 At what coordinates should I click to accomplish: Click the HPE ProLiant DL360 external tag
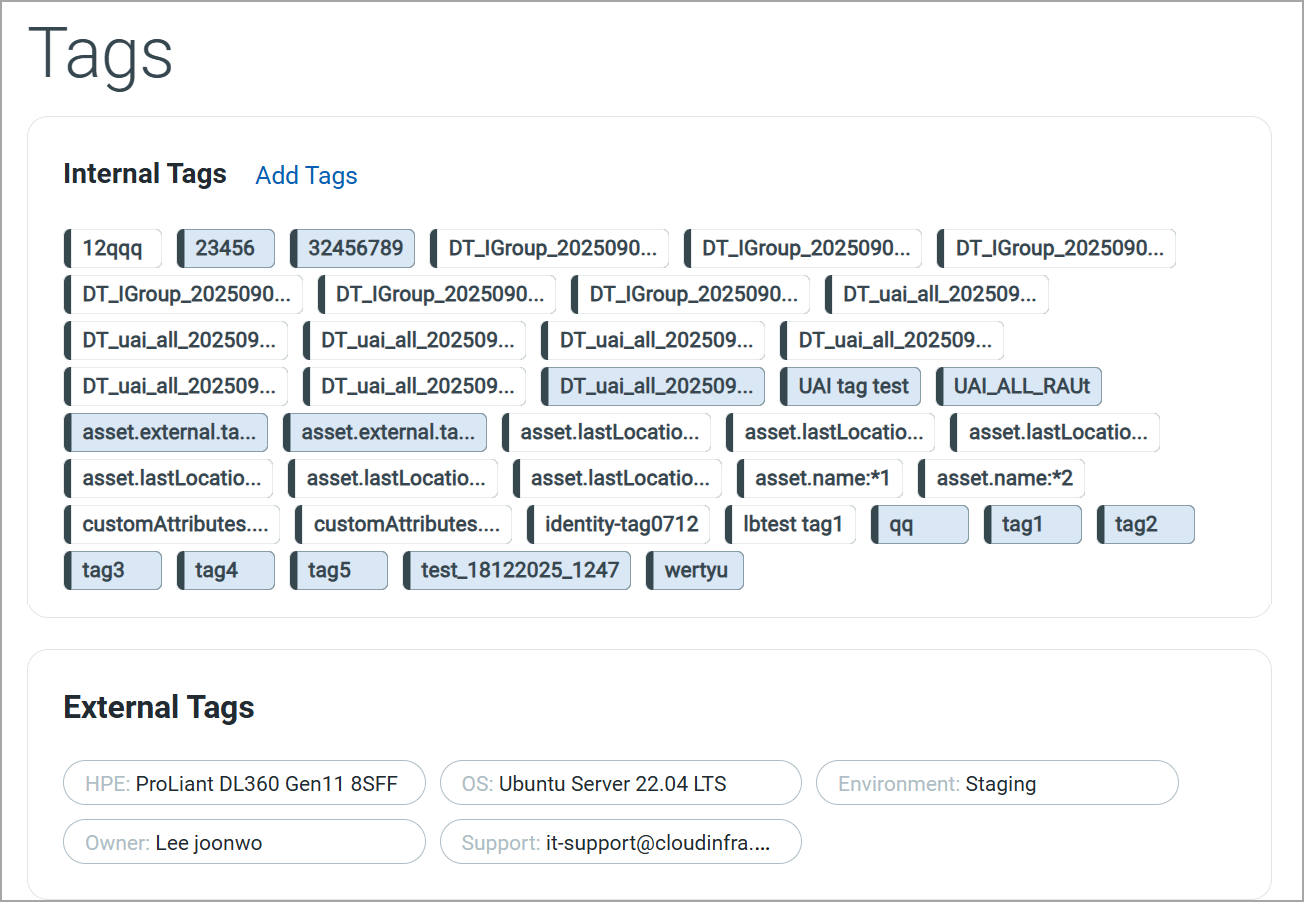[243, 784]
